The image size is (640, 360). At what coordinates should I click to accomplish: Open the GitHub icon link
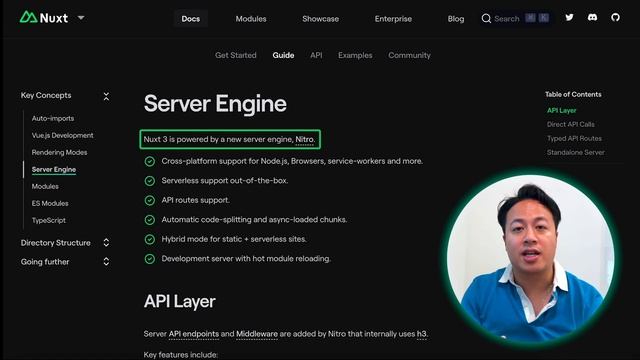[x=615, y=17]
